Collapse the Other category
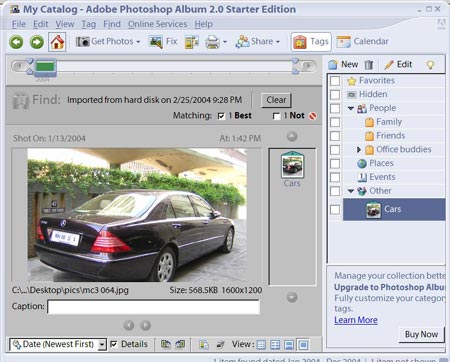This screenshot has width=450, height=362. click(350, 191)
